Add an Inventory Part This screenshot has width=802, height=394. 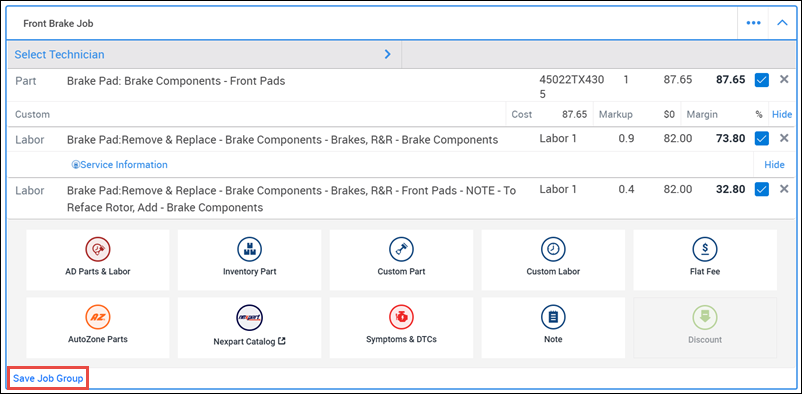pyautogui.click(x=250, y=260)
